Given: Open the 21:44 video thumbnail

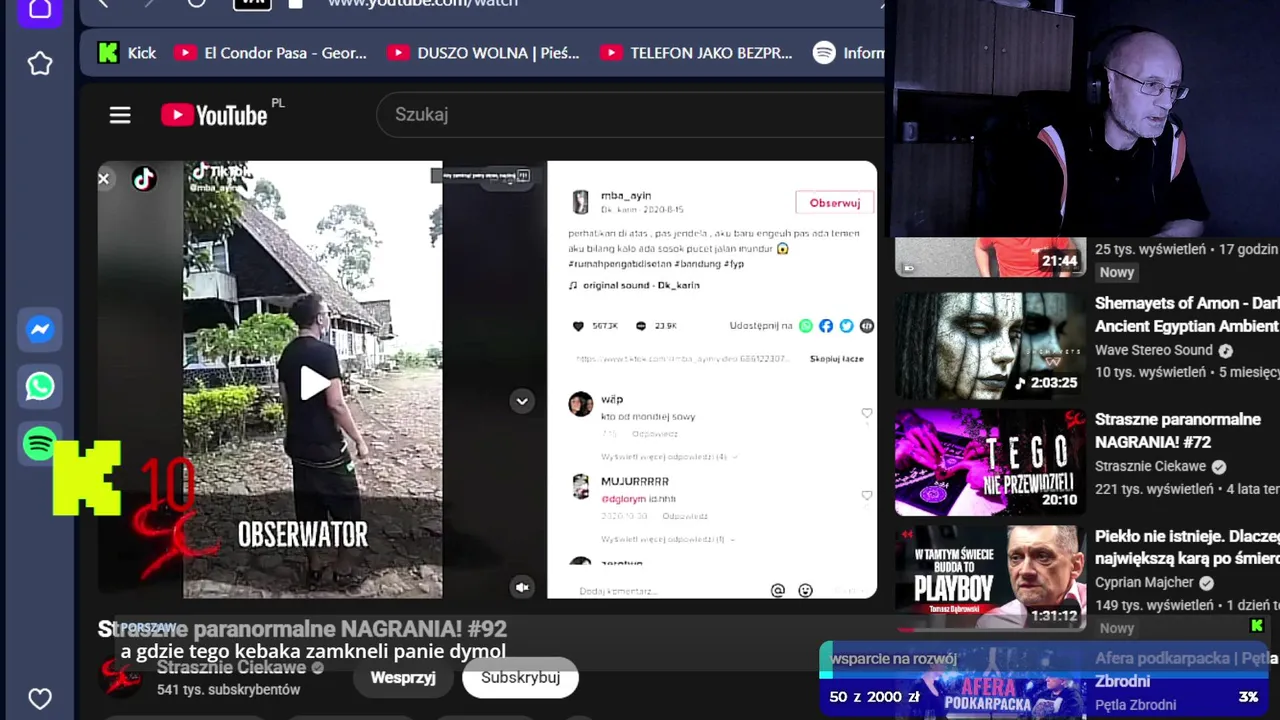Looking at the screenshot, I should coord(990,257).
